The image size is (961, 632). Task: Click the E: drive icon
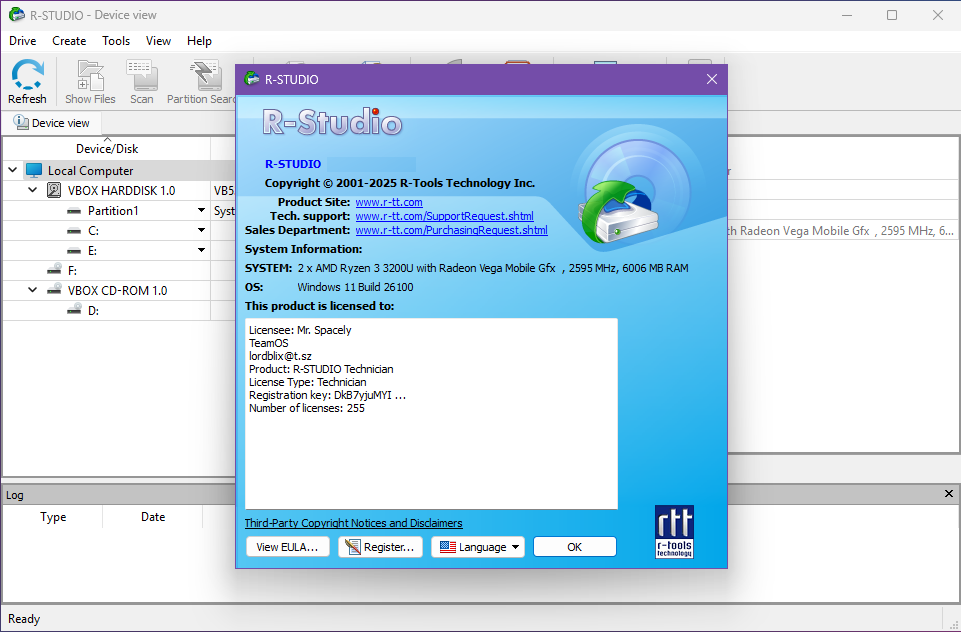(74, 251)
